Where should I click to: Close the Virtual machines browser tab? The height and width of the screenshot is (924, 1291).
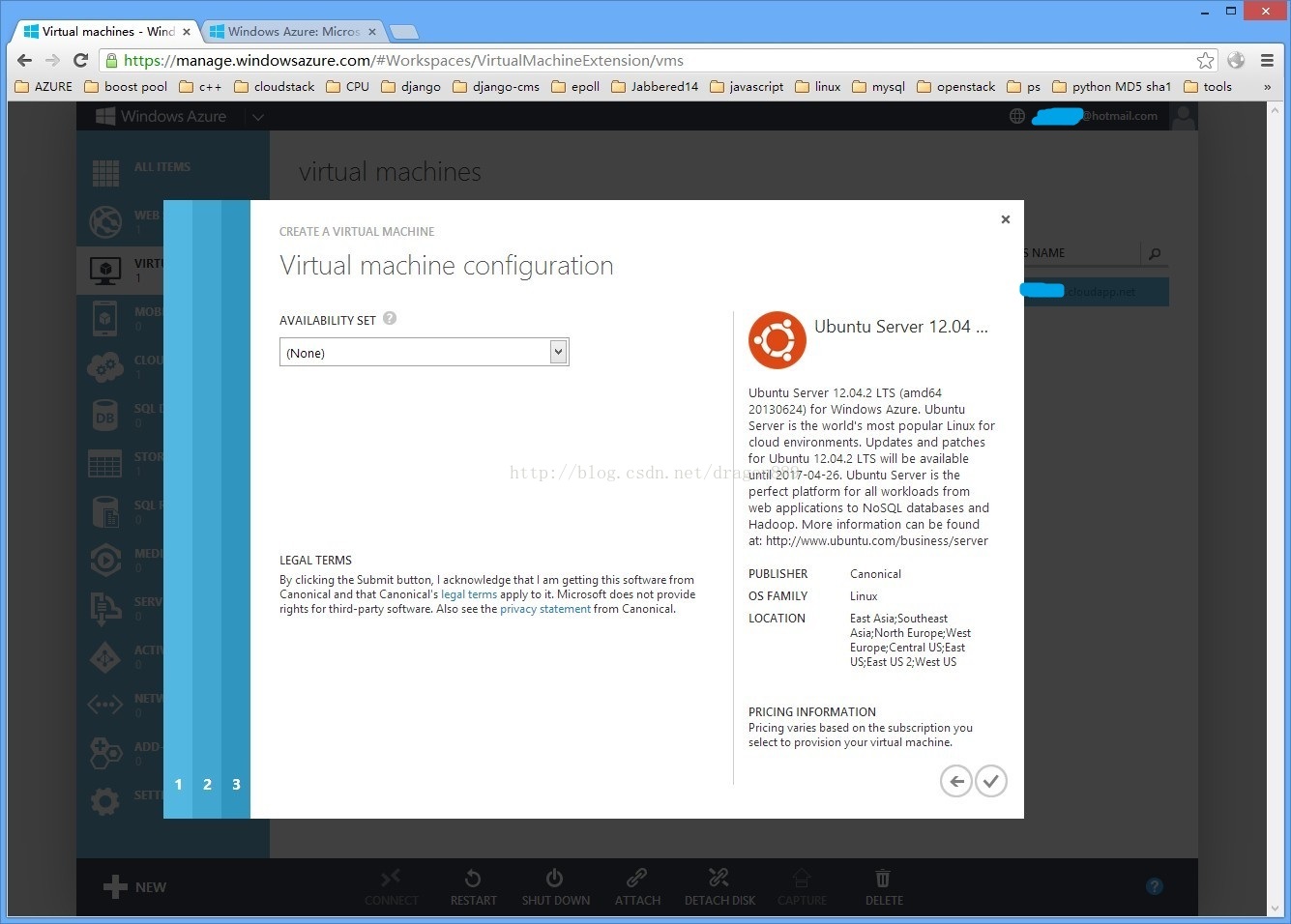click(187, 32)
